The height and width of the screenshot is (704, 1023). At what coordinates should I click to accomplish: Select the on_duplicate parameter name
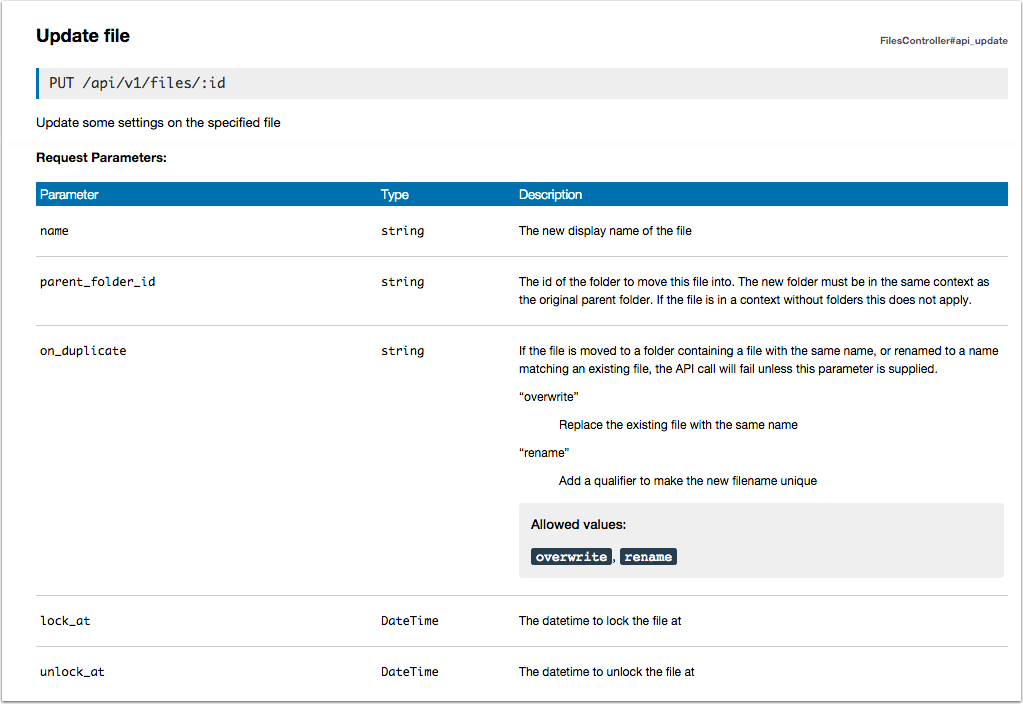click(83, 351)
